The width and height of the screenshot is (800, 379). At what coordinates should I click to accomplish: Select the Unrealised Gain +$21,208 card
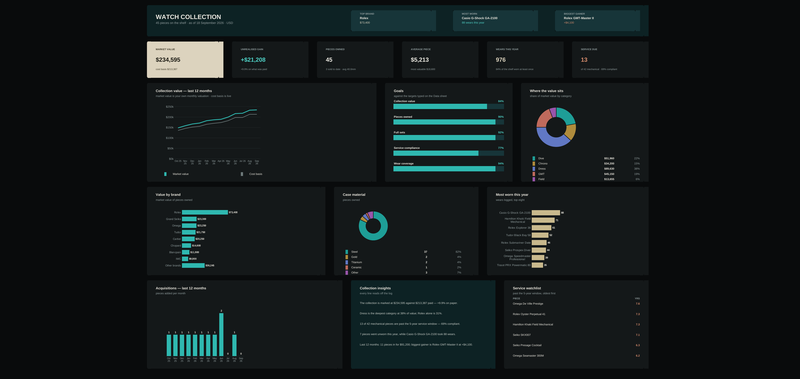point(270,60)
